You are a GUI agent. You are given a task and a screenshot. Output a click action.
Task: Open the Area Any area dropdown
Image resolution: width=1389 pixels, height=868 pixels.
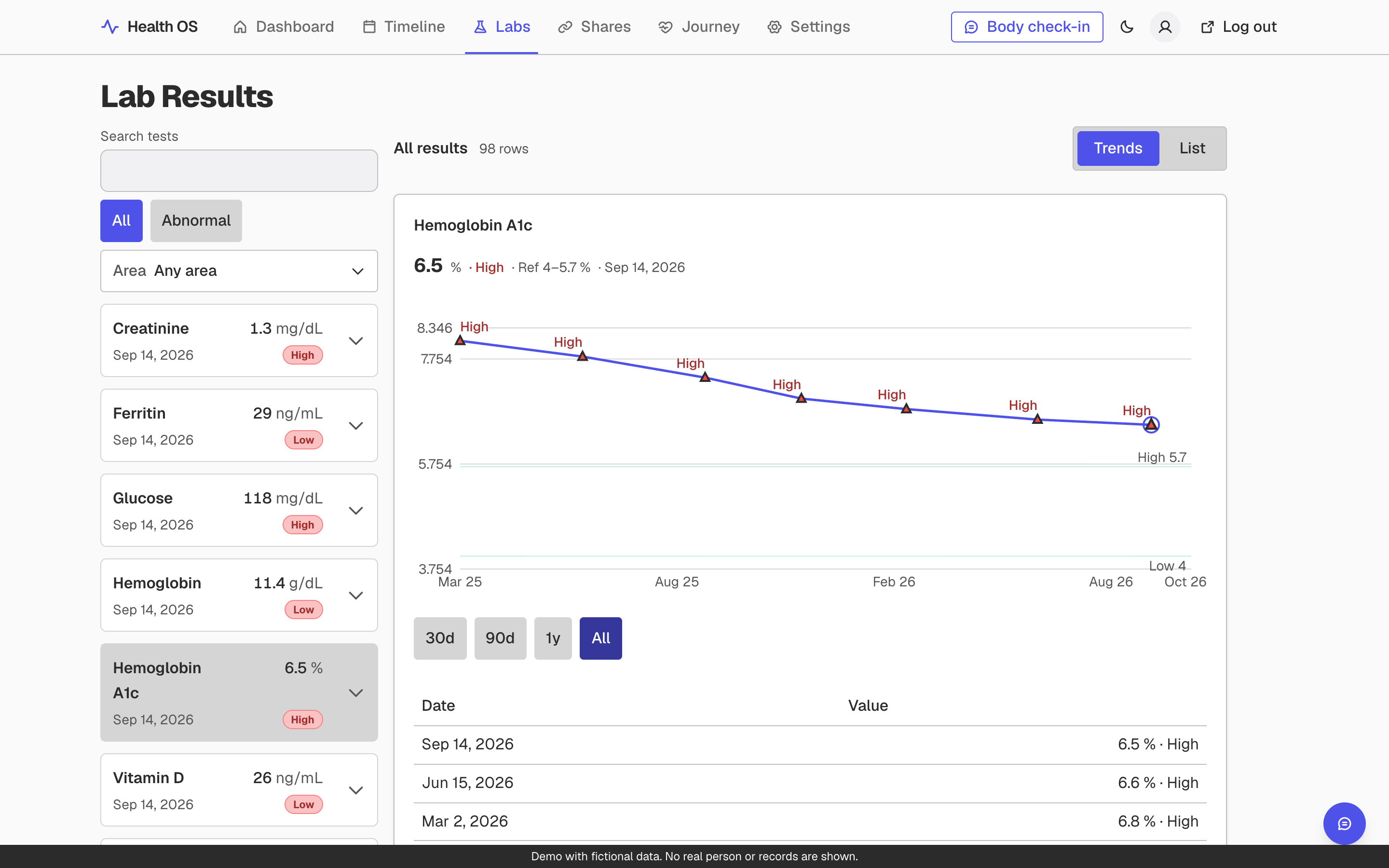click(239, 271)
